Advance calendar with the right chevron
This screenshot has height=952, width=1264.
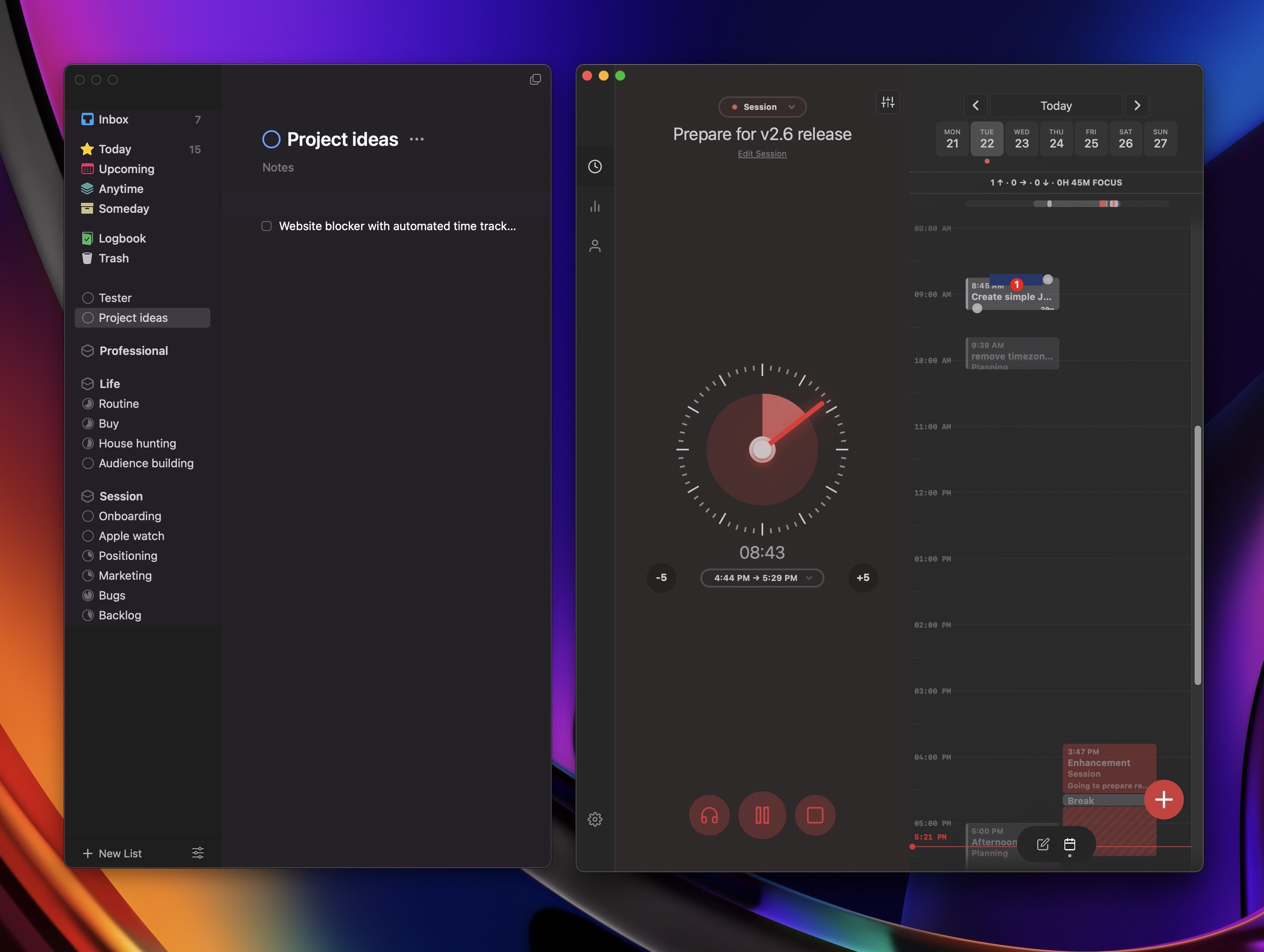(1137, 105)
